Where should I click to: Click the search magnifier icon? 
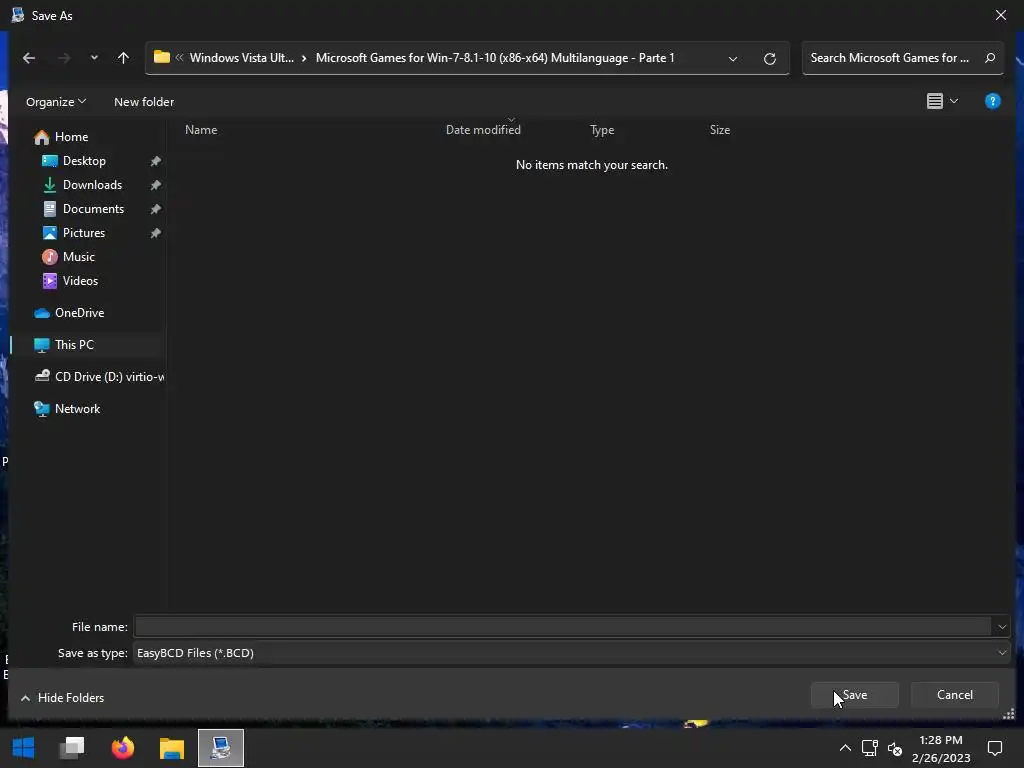point(990,58)
